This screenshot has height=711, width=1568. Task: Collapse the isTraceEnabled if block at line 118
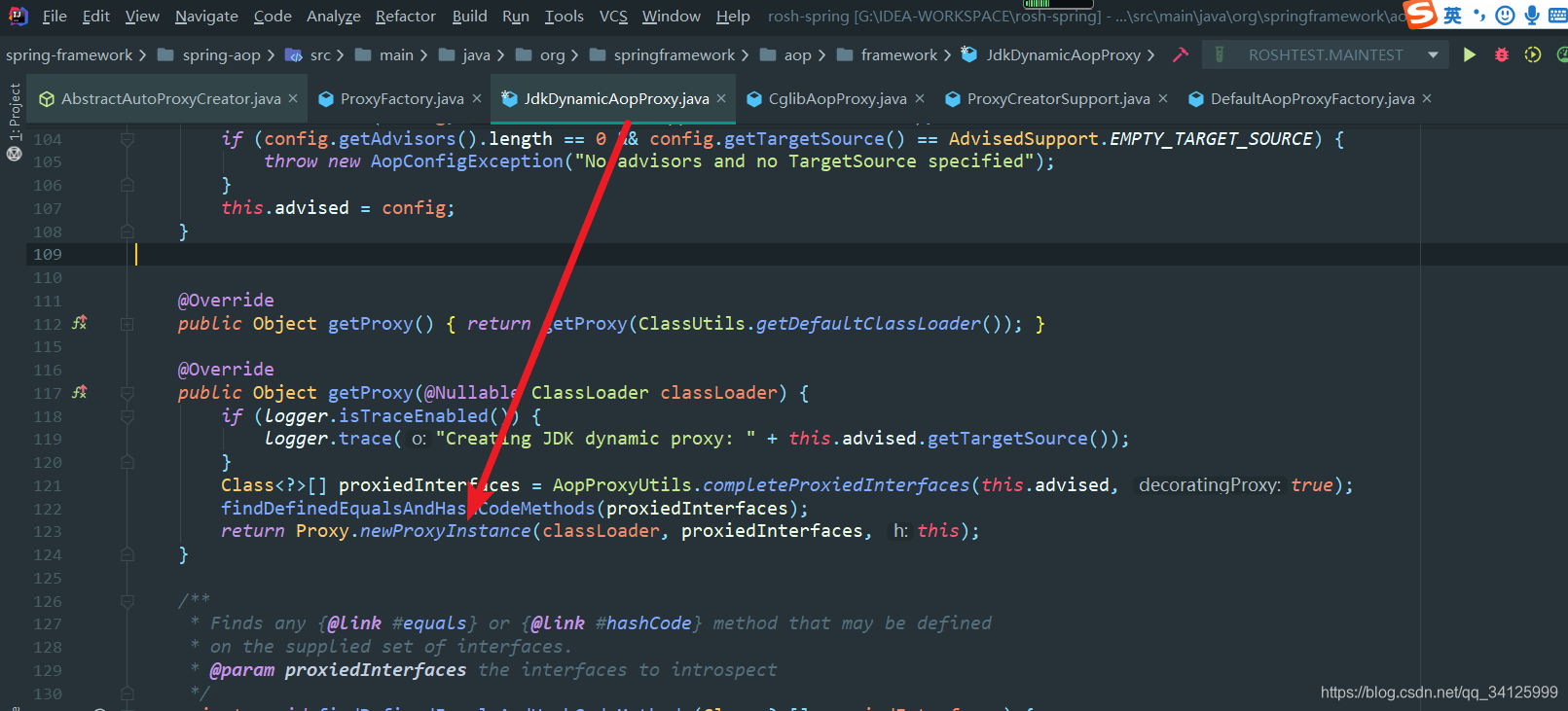tap(127, 416)
